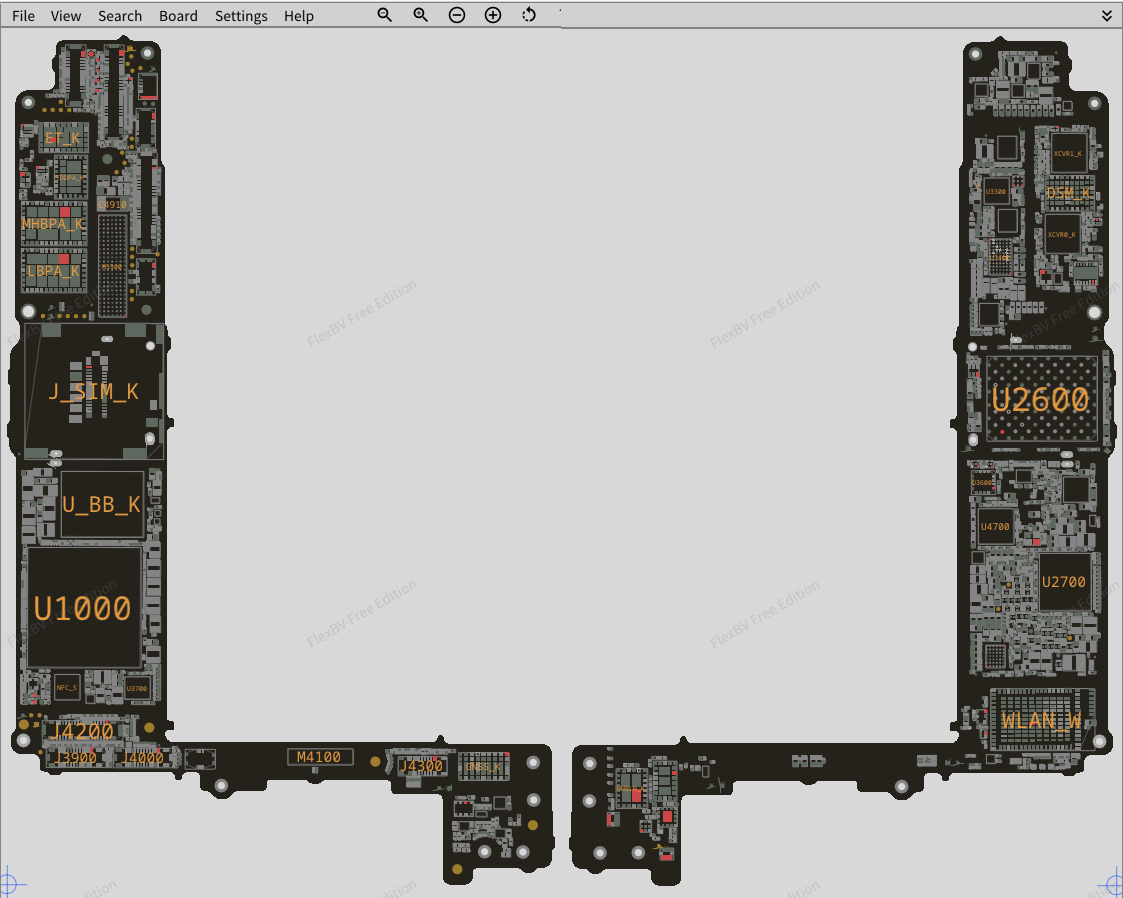This screenshot has width=1123, height=898.
Task: Select the LBPA_K amplifier component
Action: pos(53,270)
